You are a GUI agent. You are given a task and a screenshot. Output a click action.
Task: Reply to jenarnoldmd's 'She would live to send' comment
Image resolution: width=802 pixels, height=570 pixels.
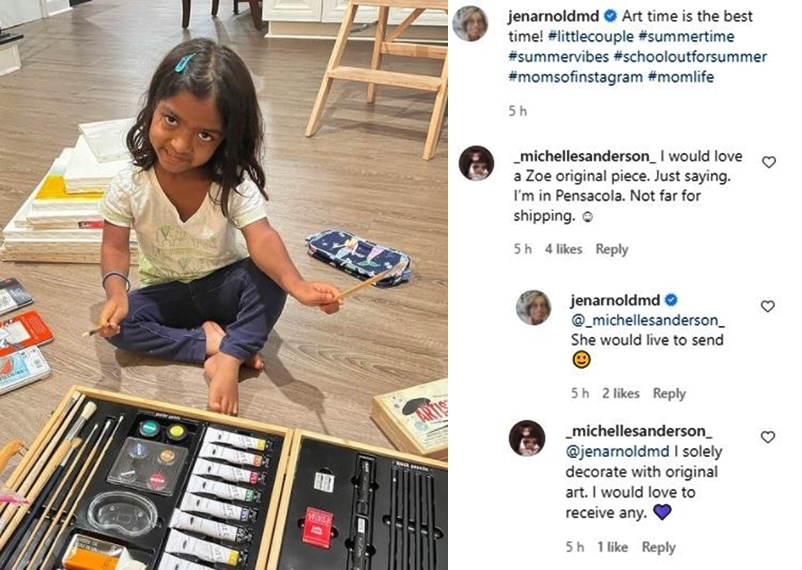669,393
